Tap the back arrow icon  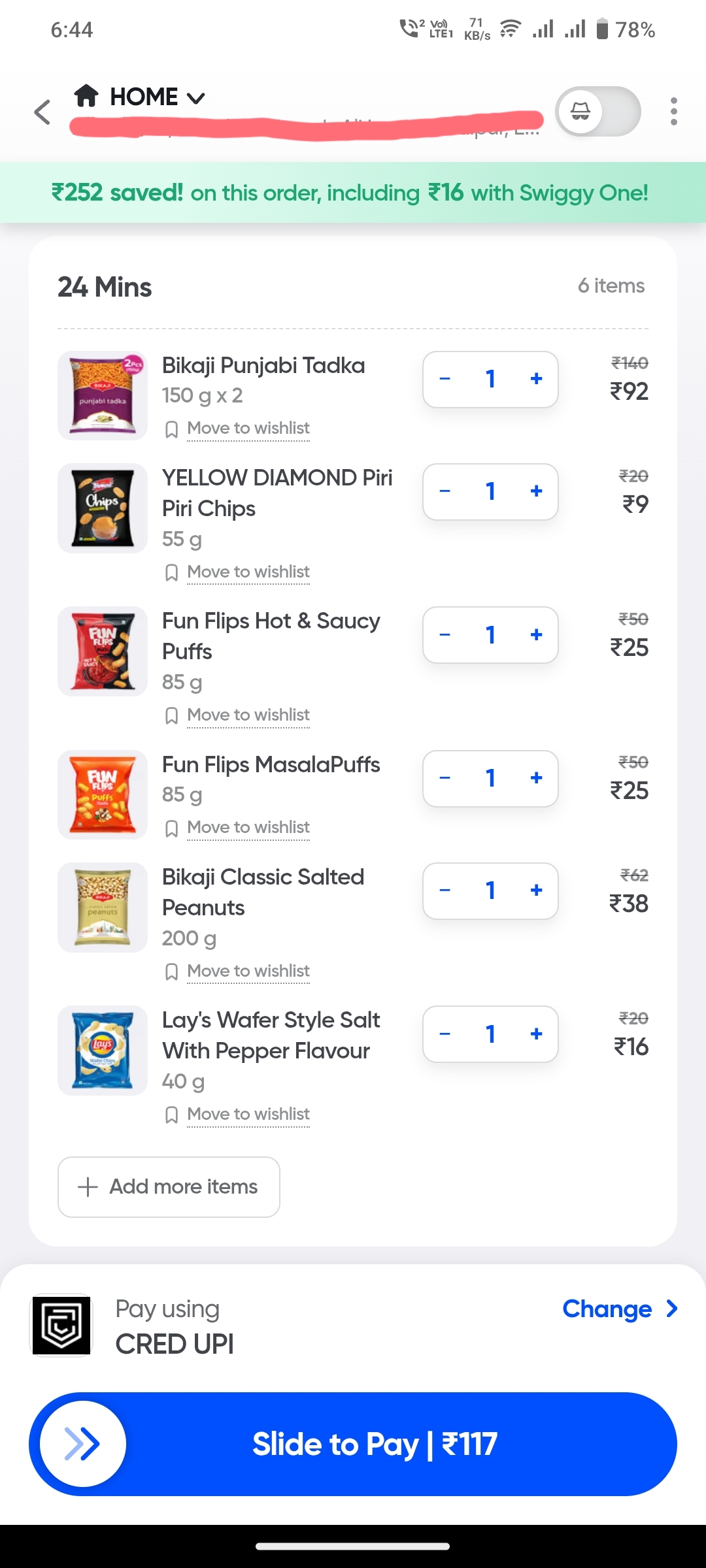[43, 112]
